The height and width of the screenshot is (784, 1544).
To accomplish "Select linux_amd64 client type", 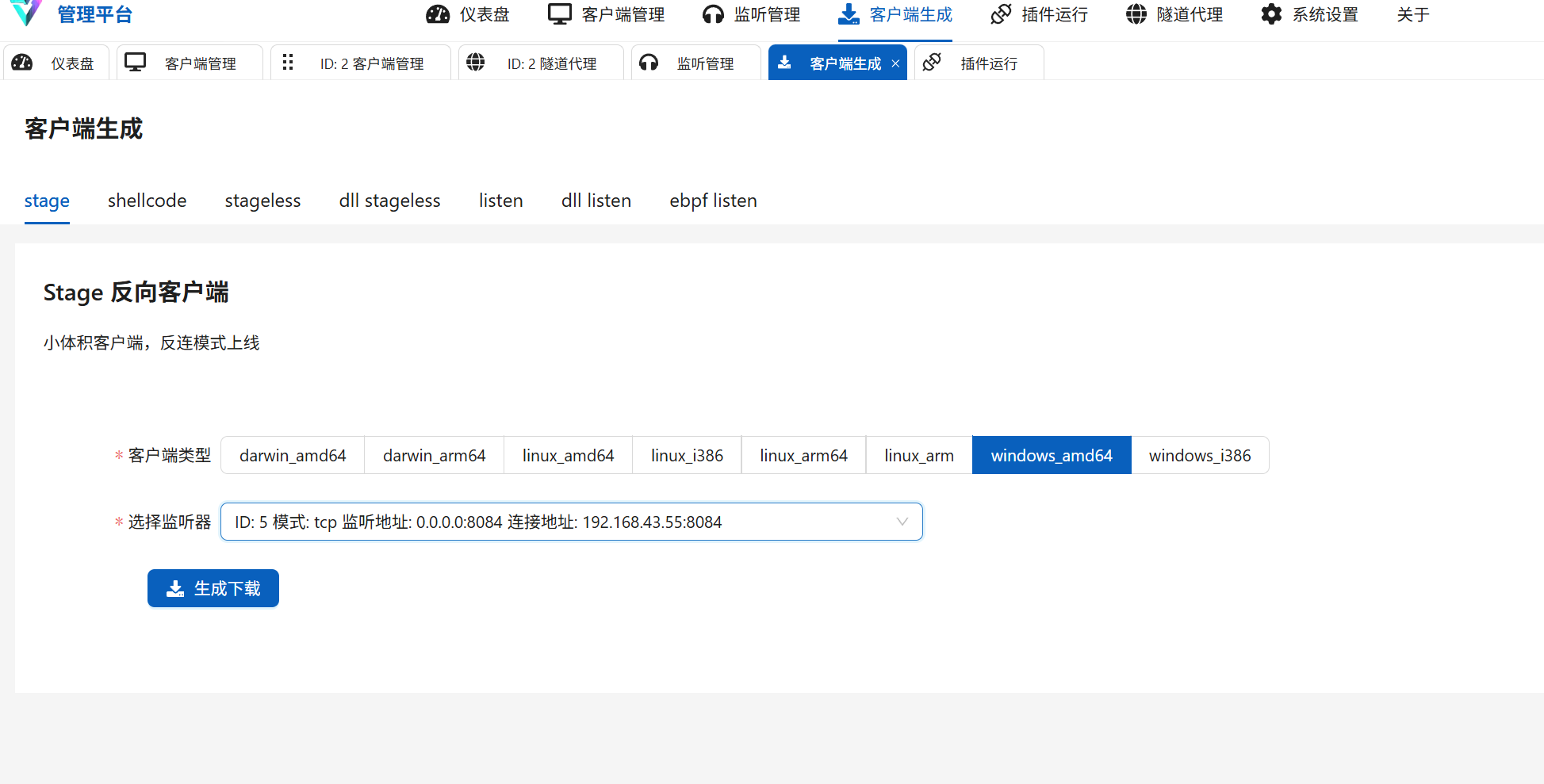I will tap(568, 455).
